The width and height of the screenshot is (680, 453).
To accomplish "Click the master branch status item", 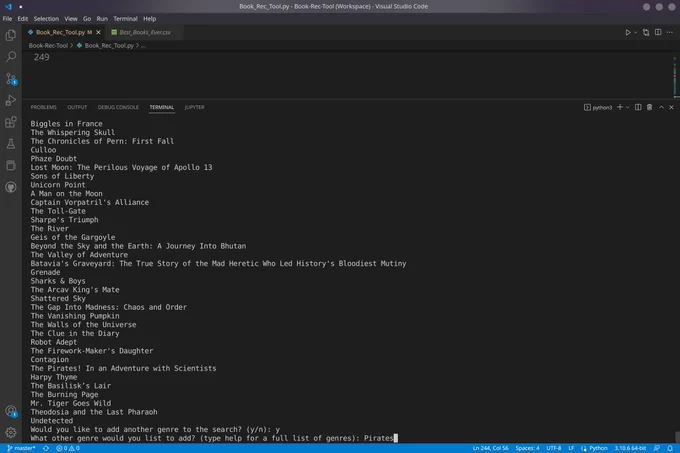I will (21, 448).
